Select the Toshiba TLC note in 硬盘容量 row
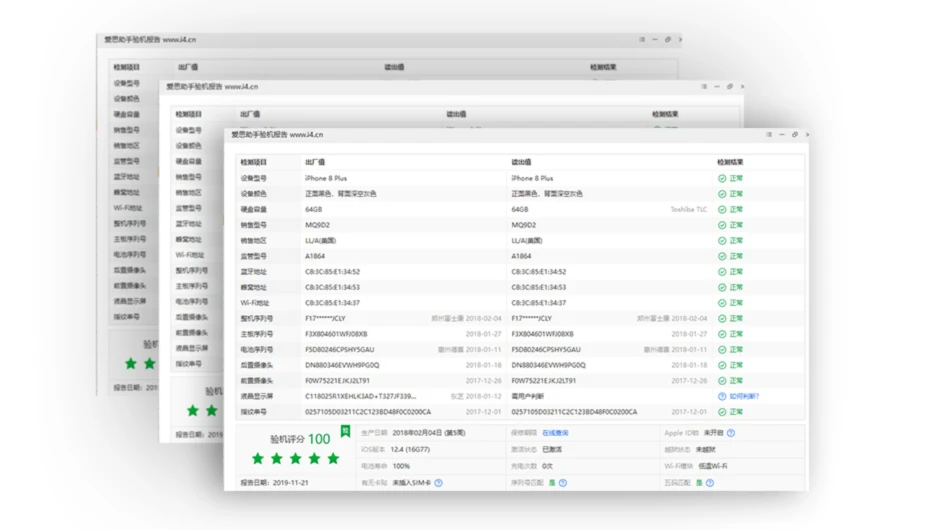 coord(689,209)
